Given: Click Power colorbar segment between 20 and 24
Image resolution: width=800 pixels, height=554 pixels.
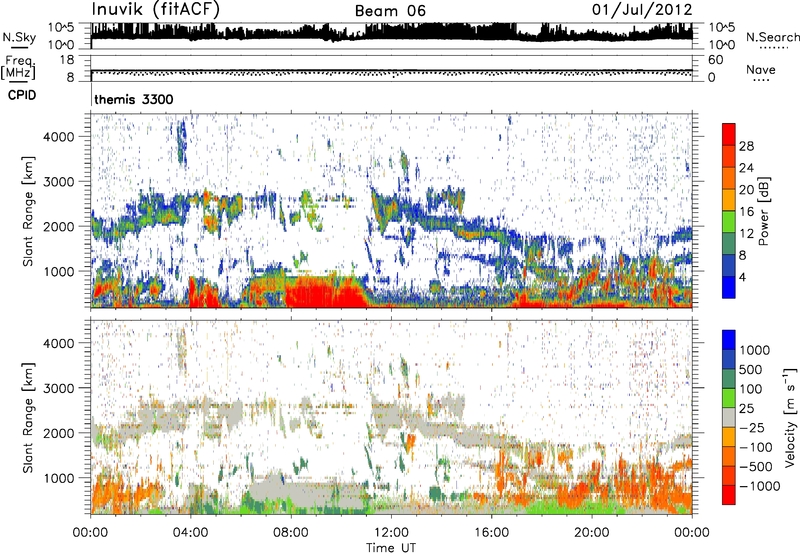Looking at the screenshot, I should (729, 178).
